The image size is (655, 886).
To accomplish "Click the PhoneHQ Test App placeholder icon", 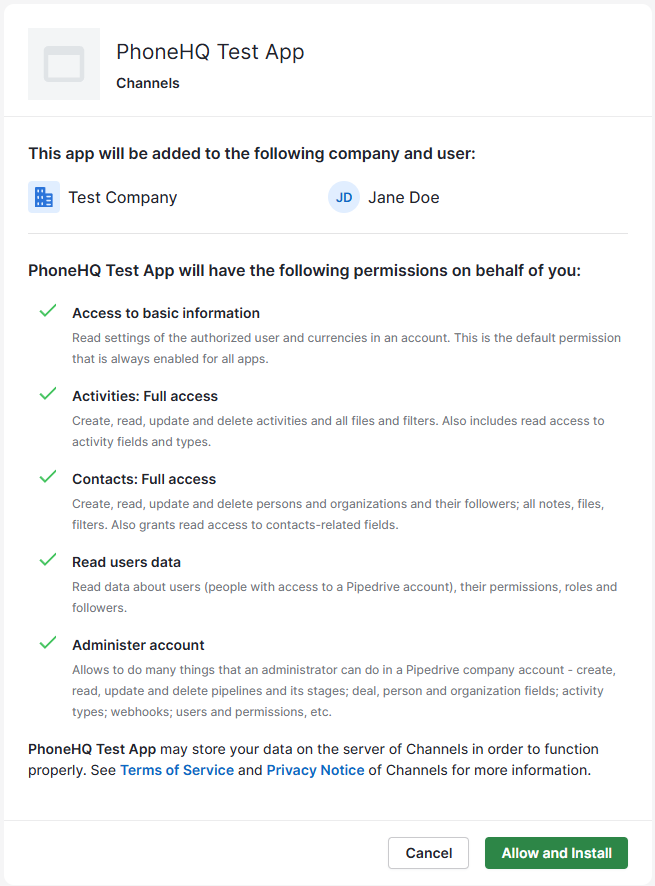I will pyautogui.click(x=64, y=64).
